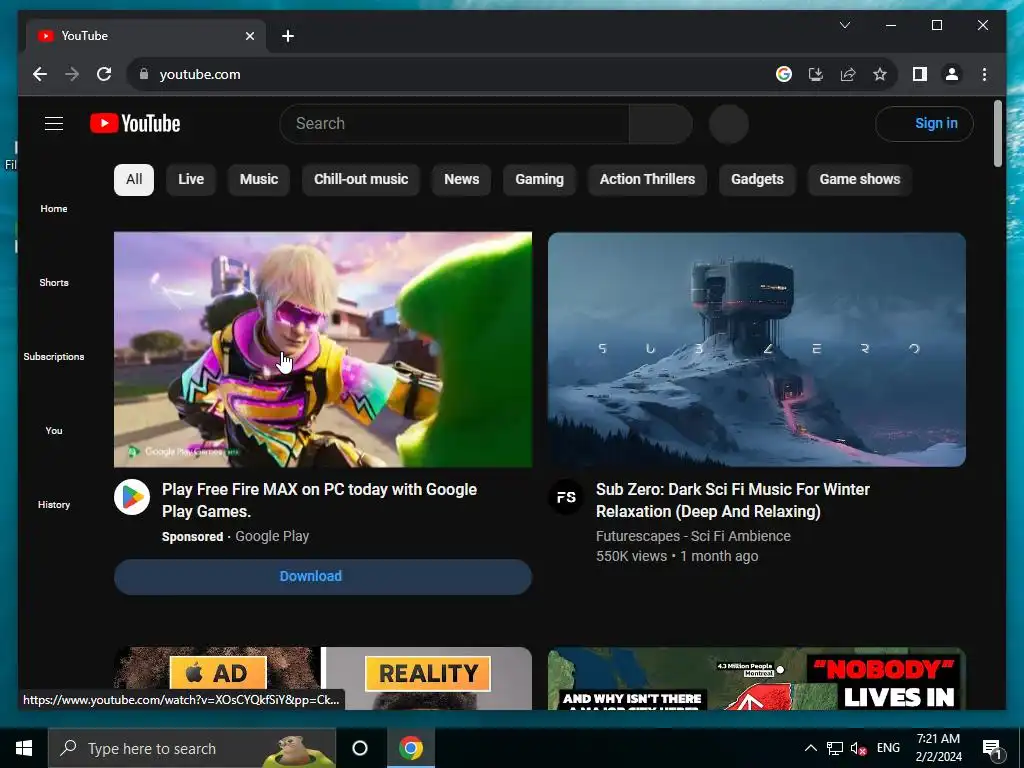Image resolution: width=1024 pixels, height=768 pixels.
Task: Select the Action Thrillers filter chip
Action: point(647,180)
